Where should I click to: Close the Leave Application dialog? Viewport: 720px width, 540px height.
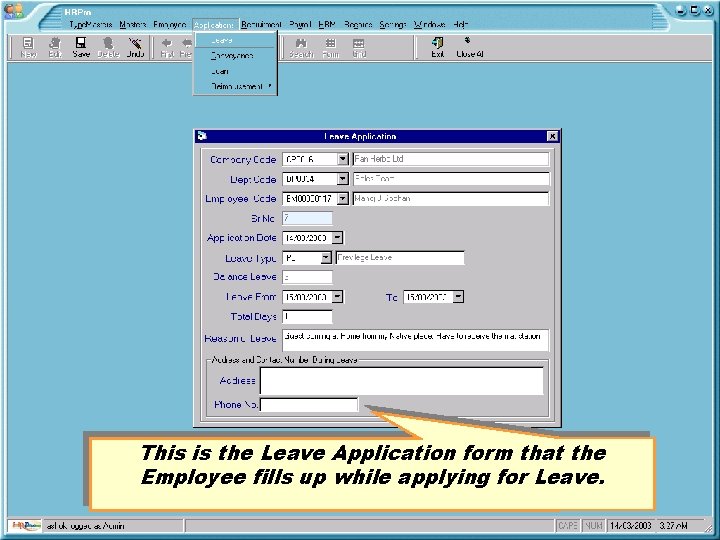coord(552,136)
